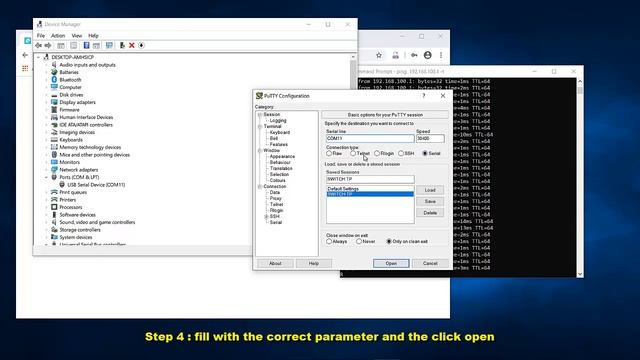Open Keyboard category in PuTTY tree
This screenshot has width=640, height=360.
click(280, 133)
